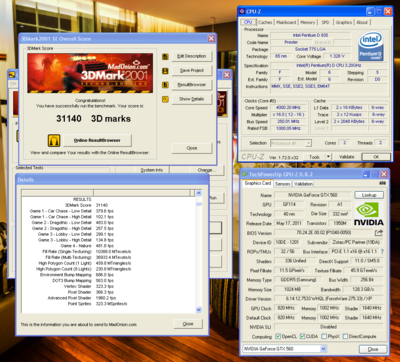Click the Validate button in CPU-Z
Image resolution: width=400 pixels, height=362 pixels.
point(347,157)
